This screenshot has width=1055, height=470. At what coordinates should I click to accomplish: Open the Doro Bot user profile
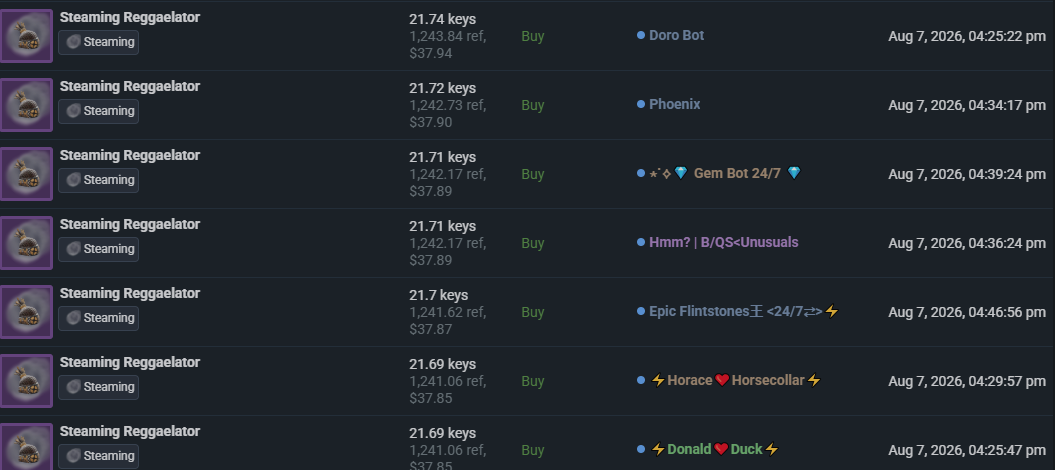676,35
